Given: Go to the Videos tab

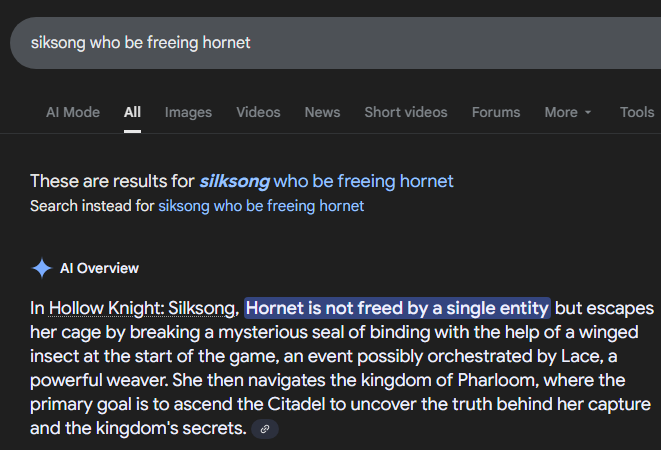Looking at the screenshot, I should pyautogui.click(x=258, y=112).
